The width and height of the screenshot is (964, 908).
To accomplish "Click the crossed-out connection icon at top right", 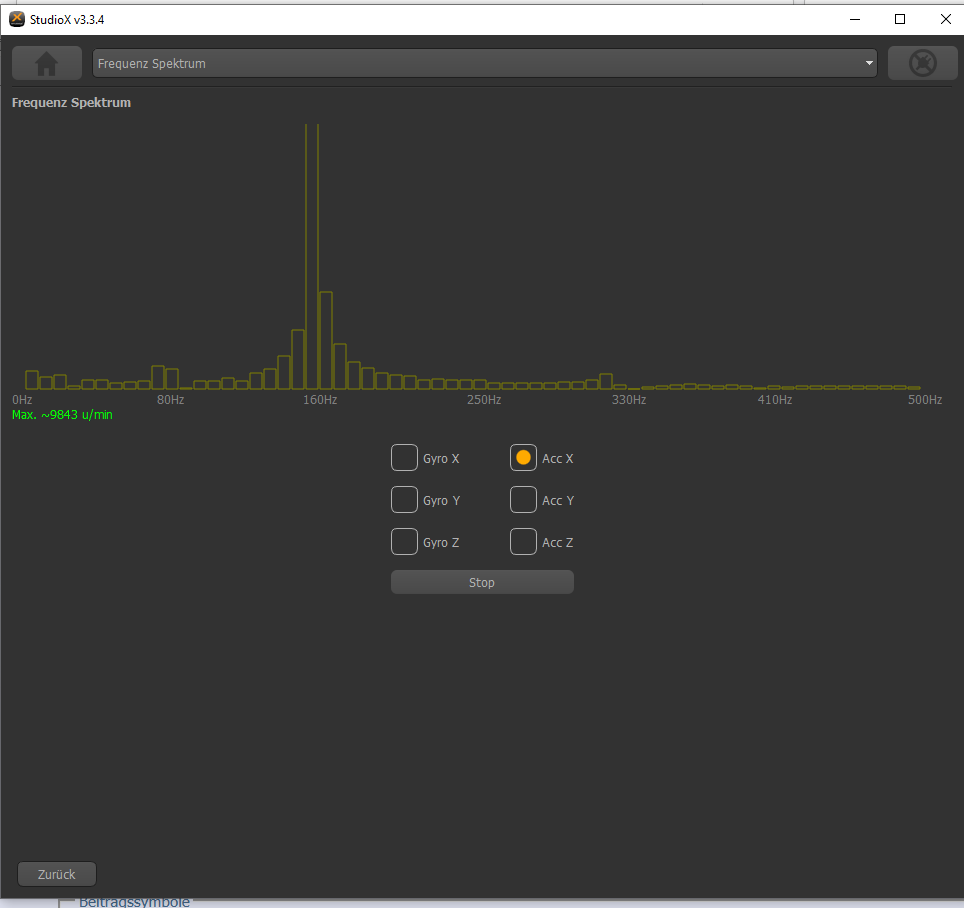I will point(922,63).
